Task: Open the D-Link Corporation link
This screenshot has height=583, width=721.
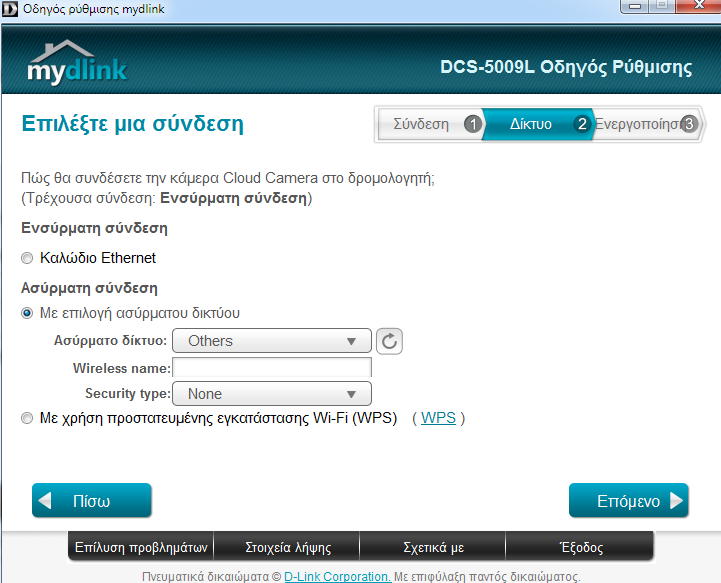Action: pyautogui.click(x=338, y=577)
